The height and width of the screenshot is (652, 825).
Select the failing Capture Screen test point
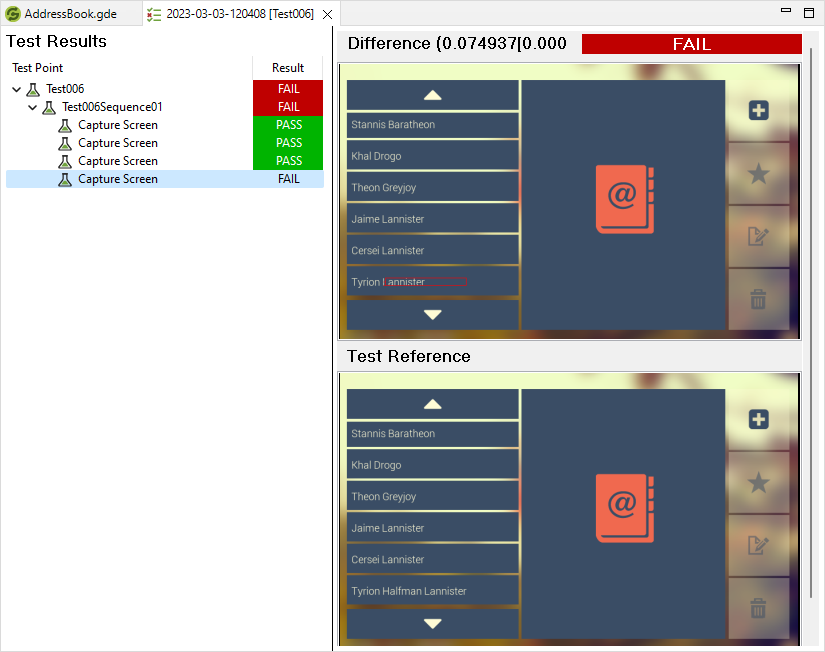pyautogui.click(x=117, y=179)
